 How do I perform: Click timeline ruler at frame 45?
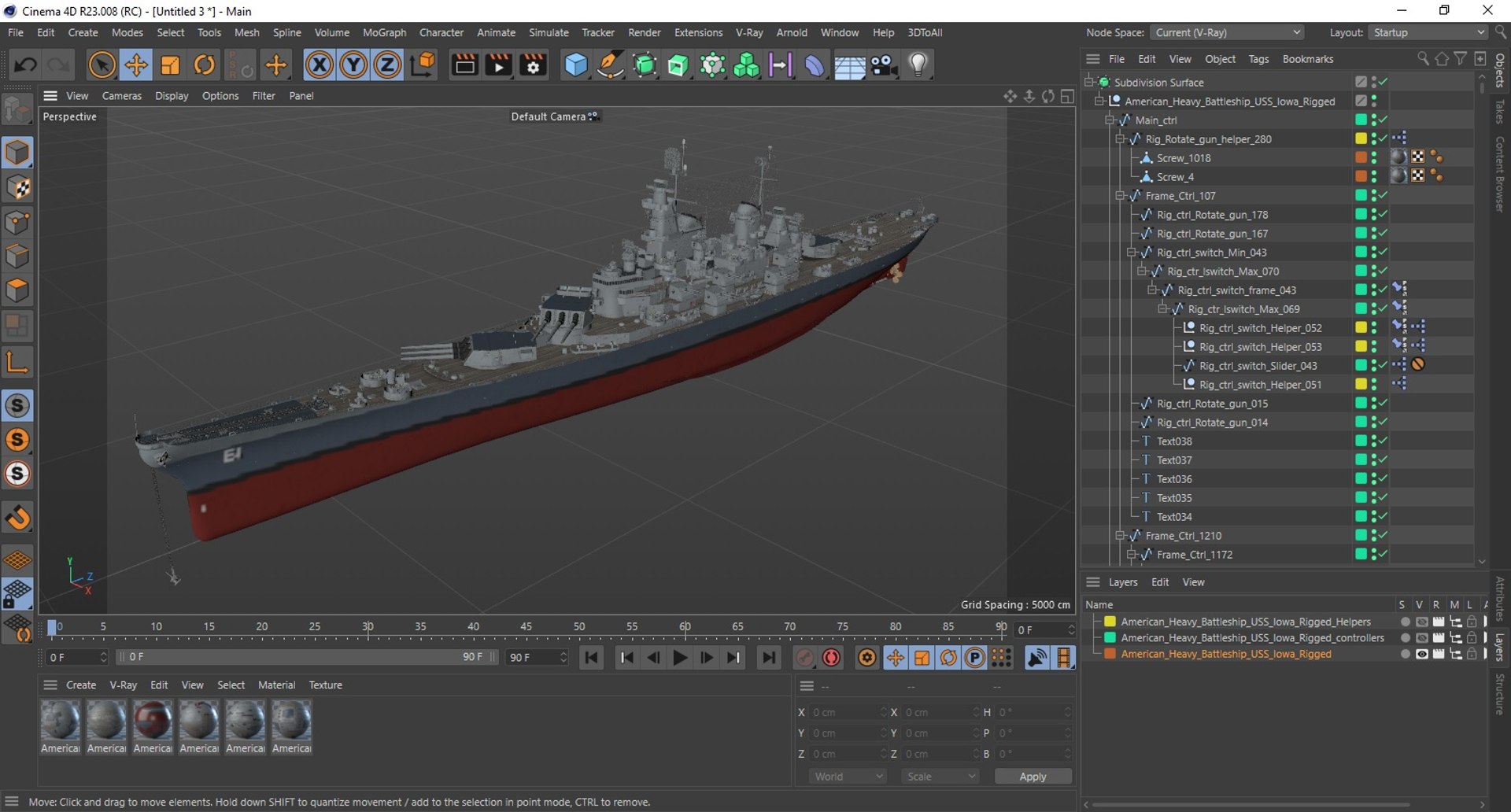click(526, 627)
